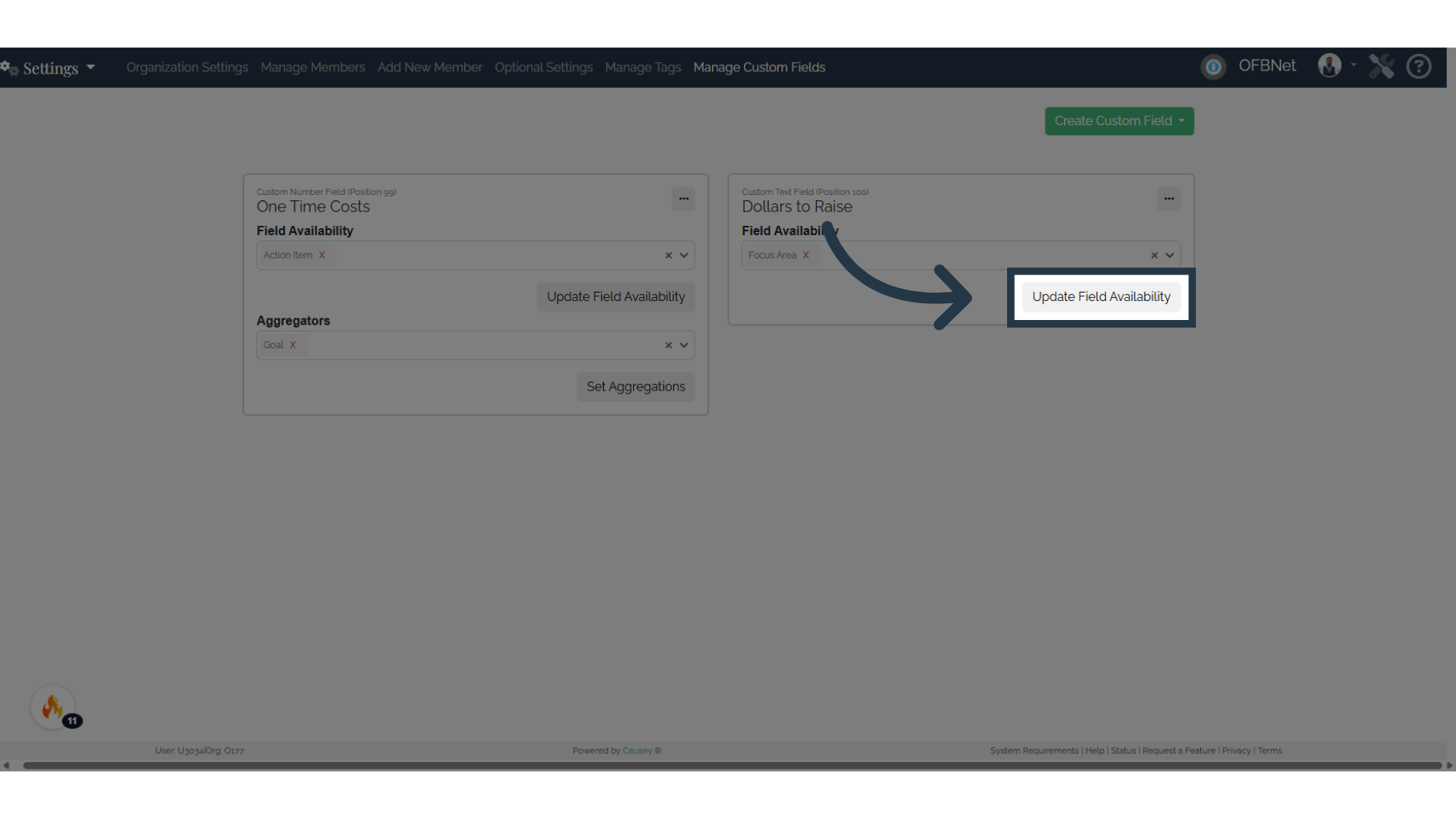This screenshot has width=1456, height=819.
Task: Open the Privacy footer link
Action: pos(1236,751)
